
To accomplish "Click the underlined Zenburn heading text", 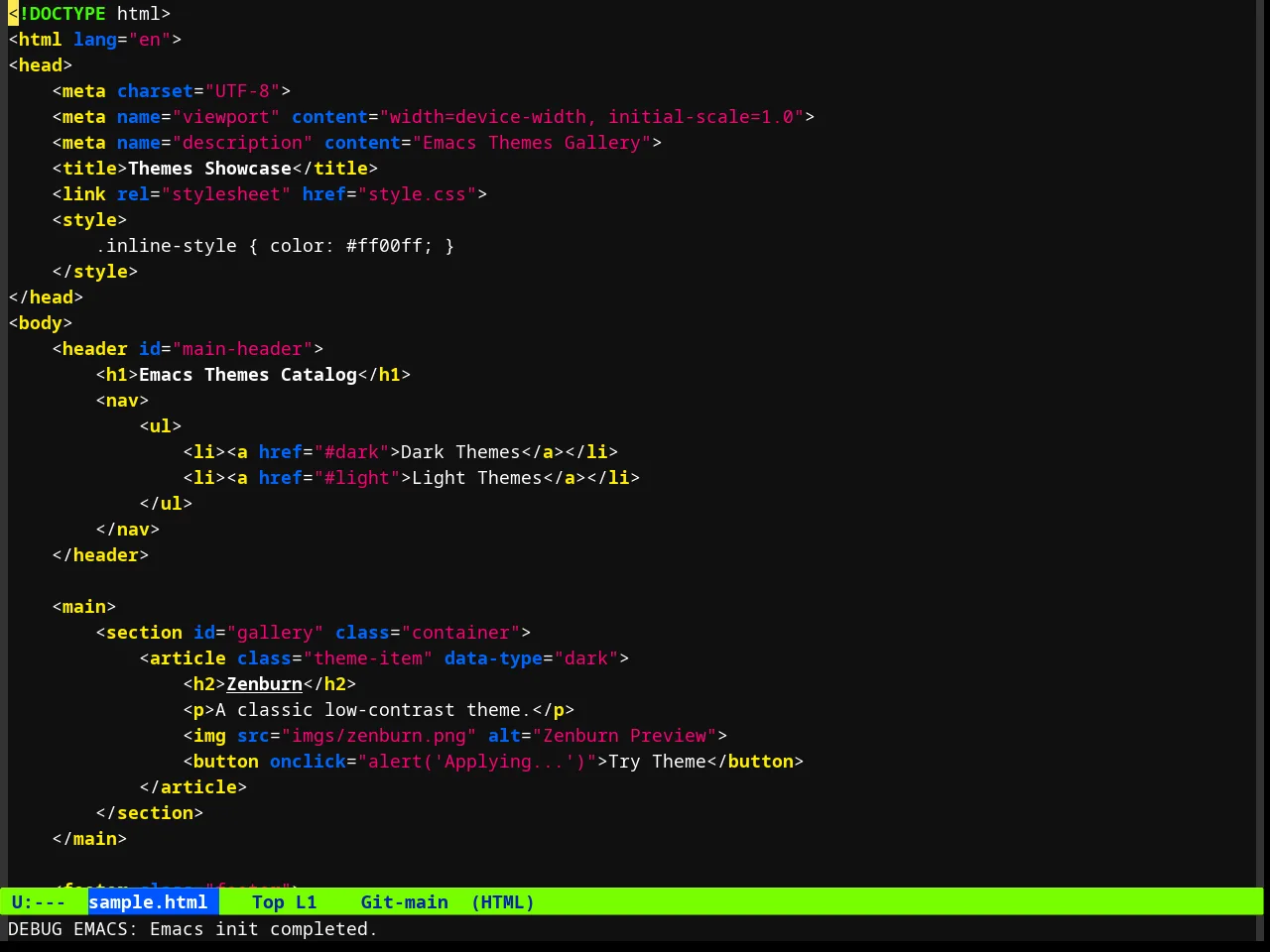I will click(264, 684).
